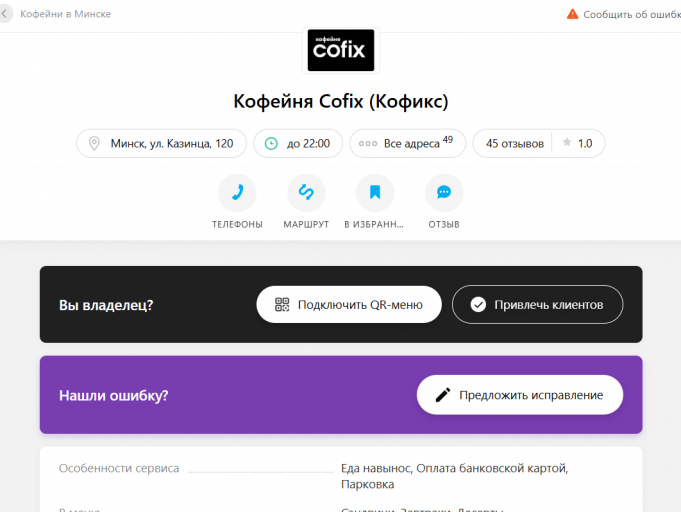
Task: Open address 'Минск, ул. Казинца, 120'
Action: pos(162,143)
